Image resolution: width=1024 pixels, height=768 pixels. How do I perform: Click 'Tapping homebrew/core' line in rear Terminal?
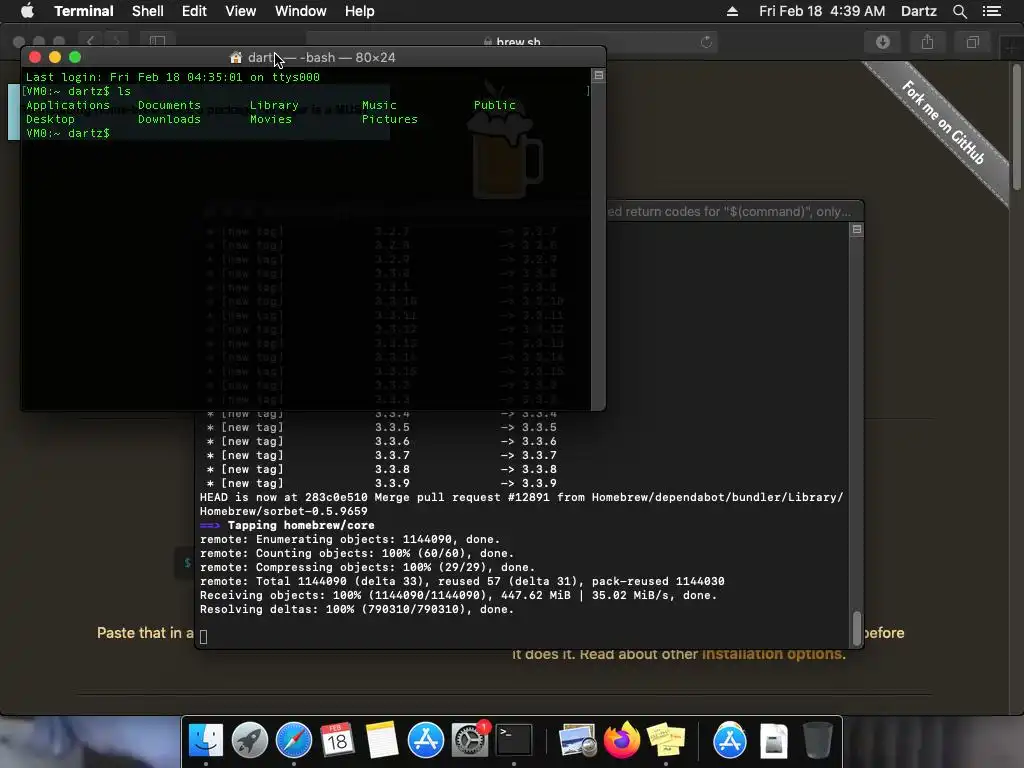(x=287, y=525)
